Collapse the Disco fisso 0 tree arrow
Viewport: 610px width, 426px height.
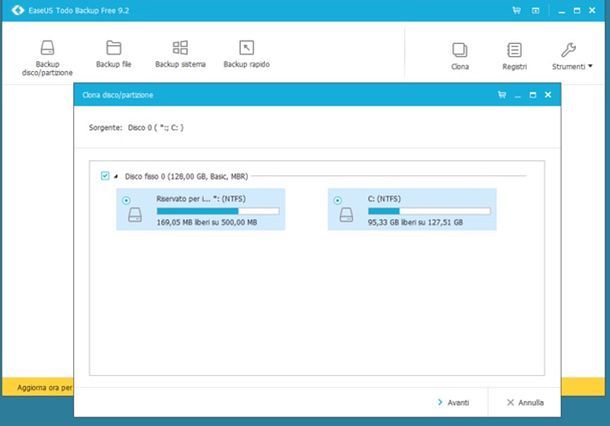click(x=116, y=176)
